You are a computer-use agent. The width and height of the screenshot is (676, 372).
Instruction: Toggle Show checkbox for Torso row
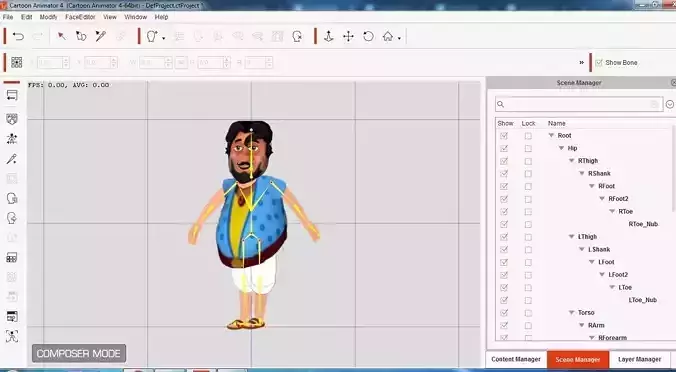click(x=504, y=313)
